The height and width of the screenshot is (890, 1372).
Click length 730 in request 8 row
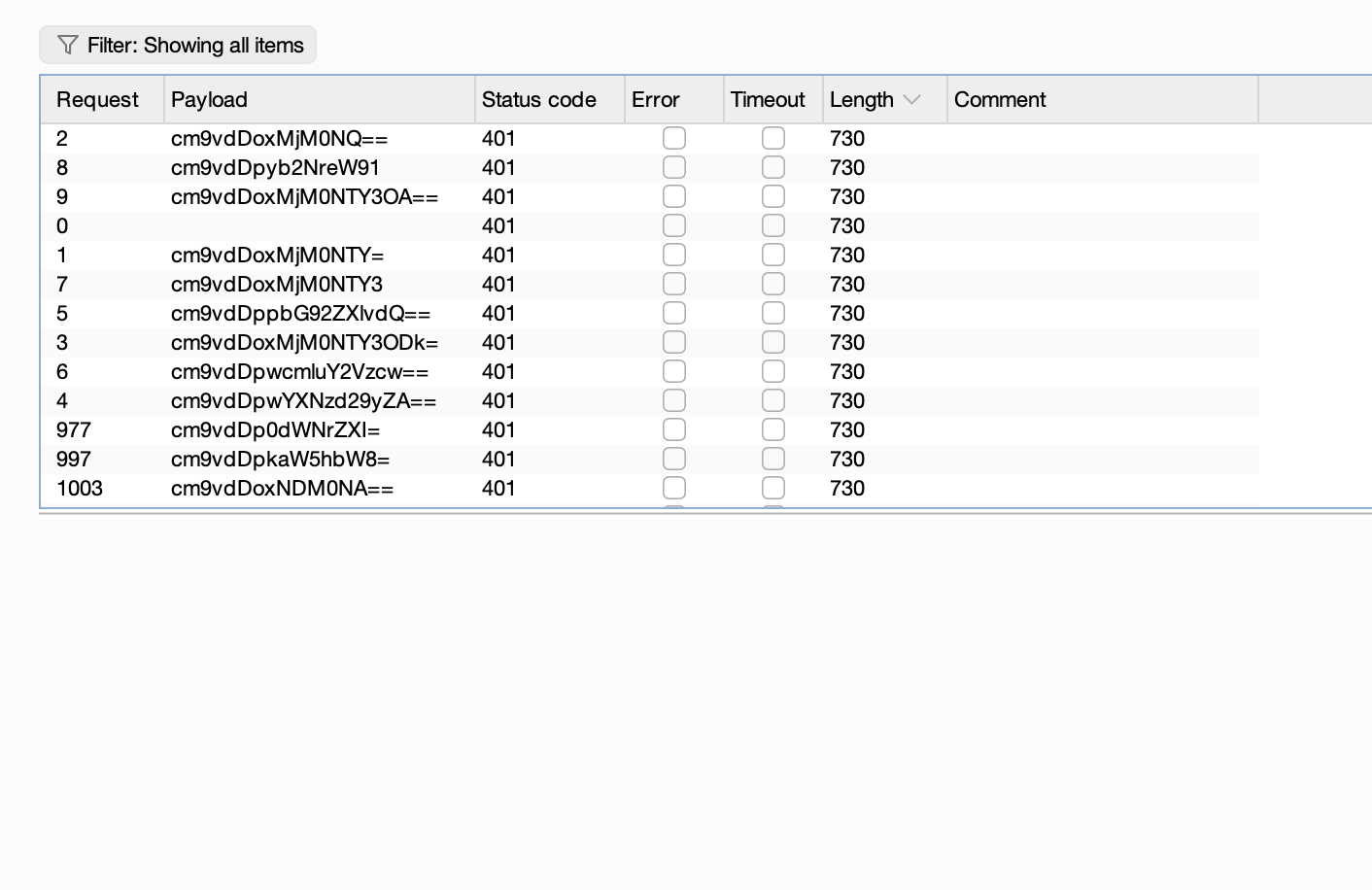point(847,167)
